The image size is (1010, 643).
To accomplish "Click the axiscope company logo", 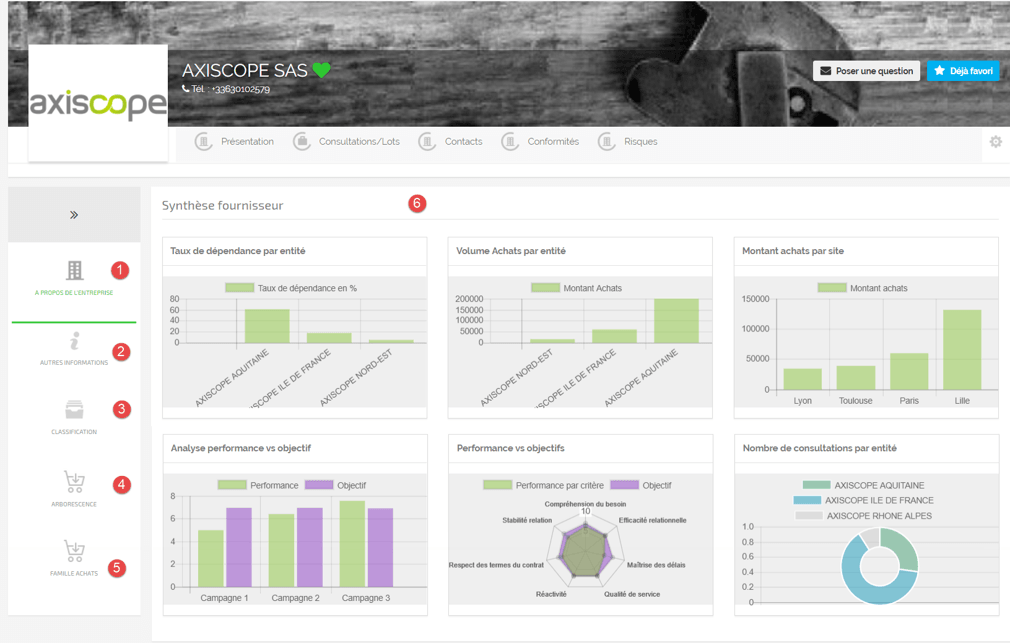I will point(98,103).
